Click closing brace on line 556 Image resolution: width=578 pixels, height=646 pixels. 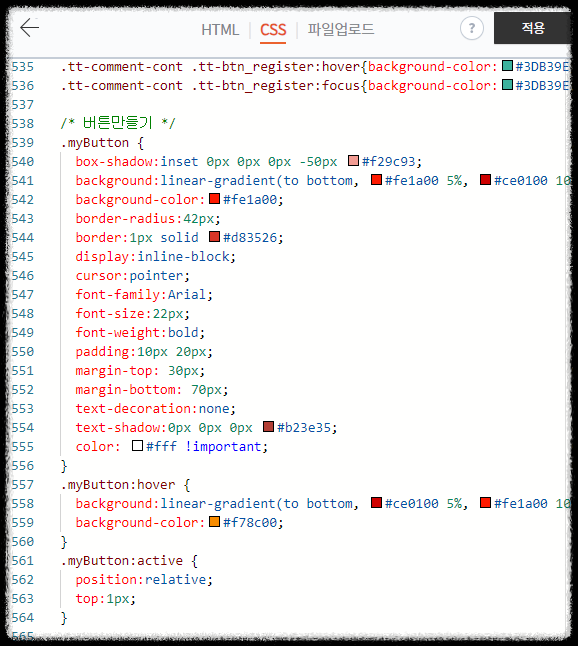(x=64, y=466)
